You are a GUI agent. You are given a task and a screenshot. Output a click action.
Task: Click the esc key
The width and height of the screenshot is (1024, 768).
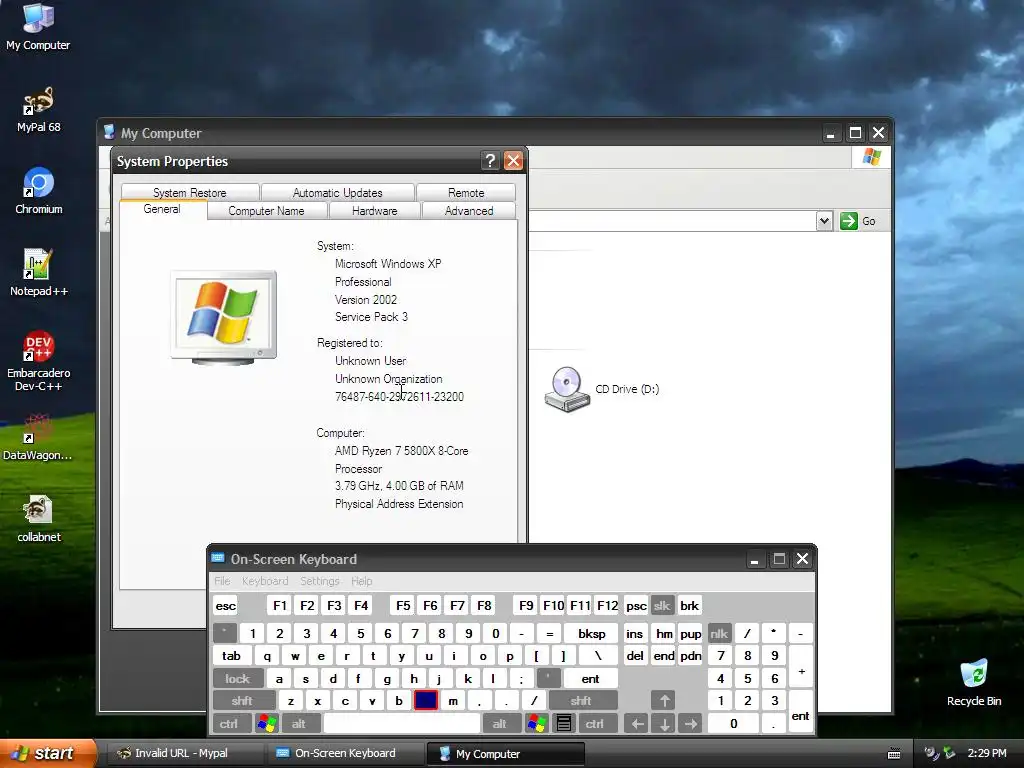(x=226, y=605)
